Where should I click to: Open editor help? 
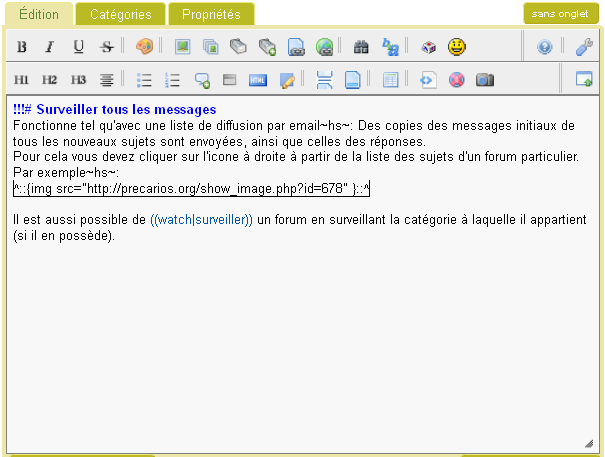click(544, 47)
